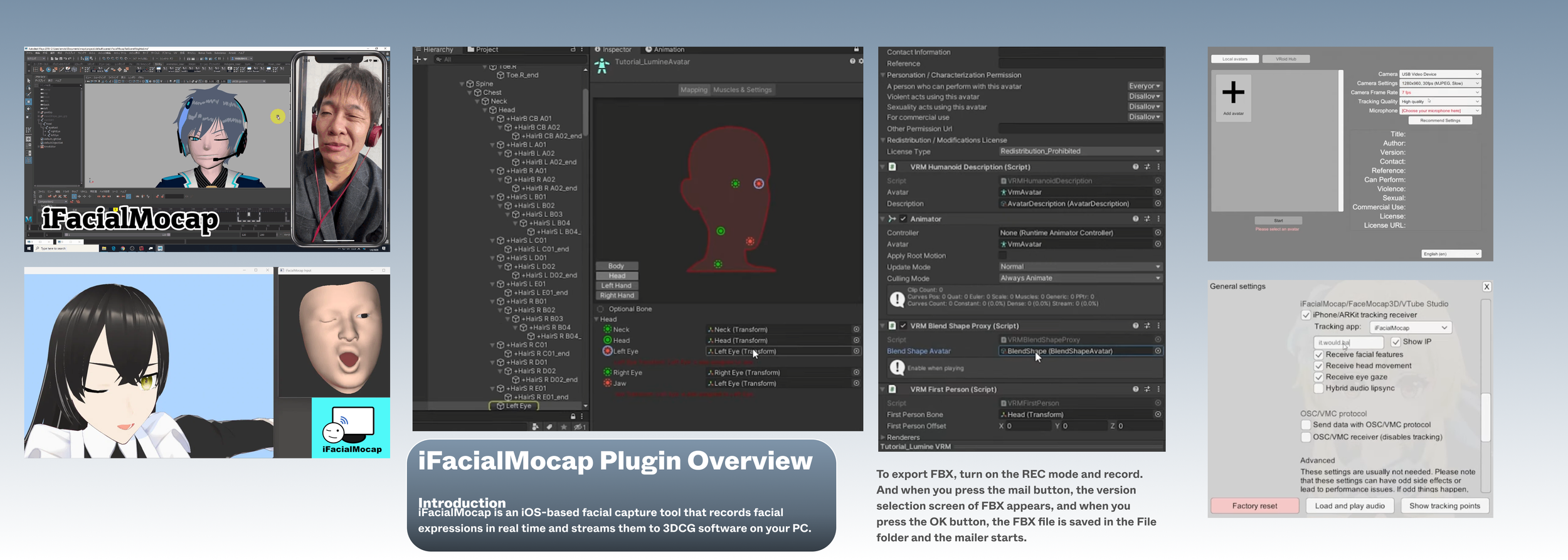Open the Update Mode Normal dropdown
The height and width of the screenshot is (560, 1568).
[1081, 267]
